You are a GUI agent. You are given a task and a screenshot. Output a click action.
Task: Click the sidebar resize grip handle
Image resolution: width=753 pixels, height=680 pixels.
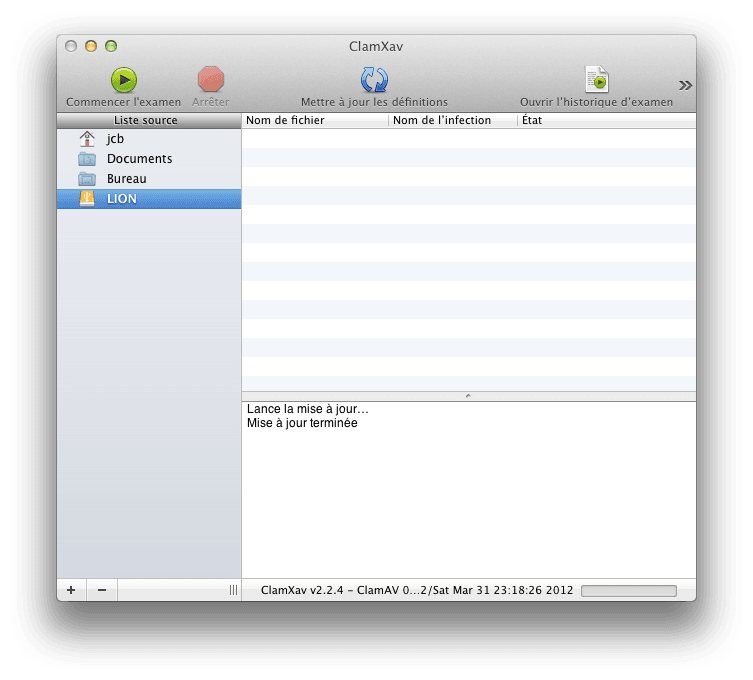tap(233, 590)
